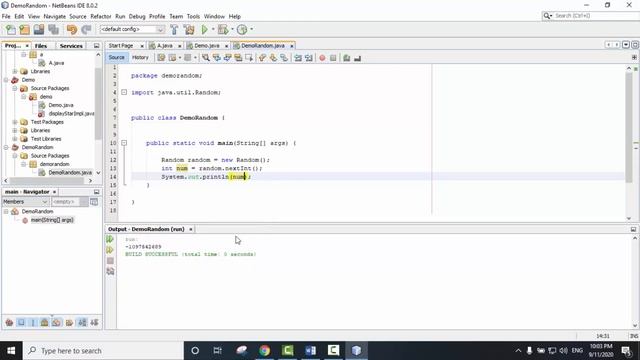This screenshot has width=640, height=360.
Task: Click the Find Selection magnifier in editor toolbar
Action: [x=206, y=58]
